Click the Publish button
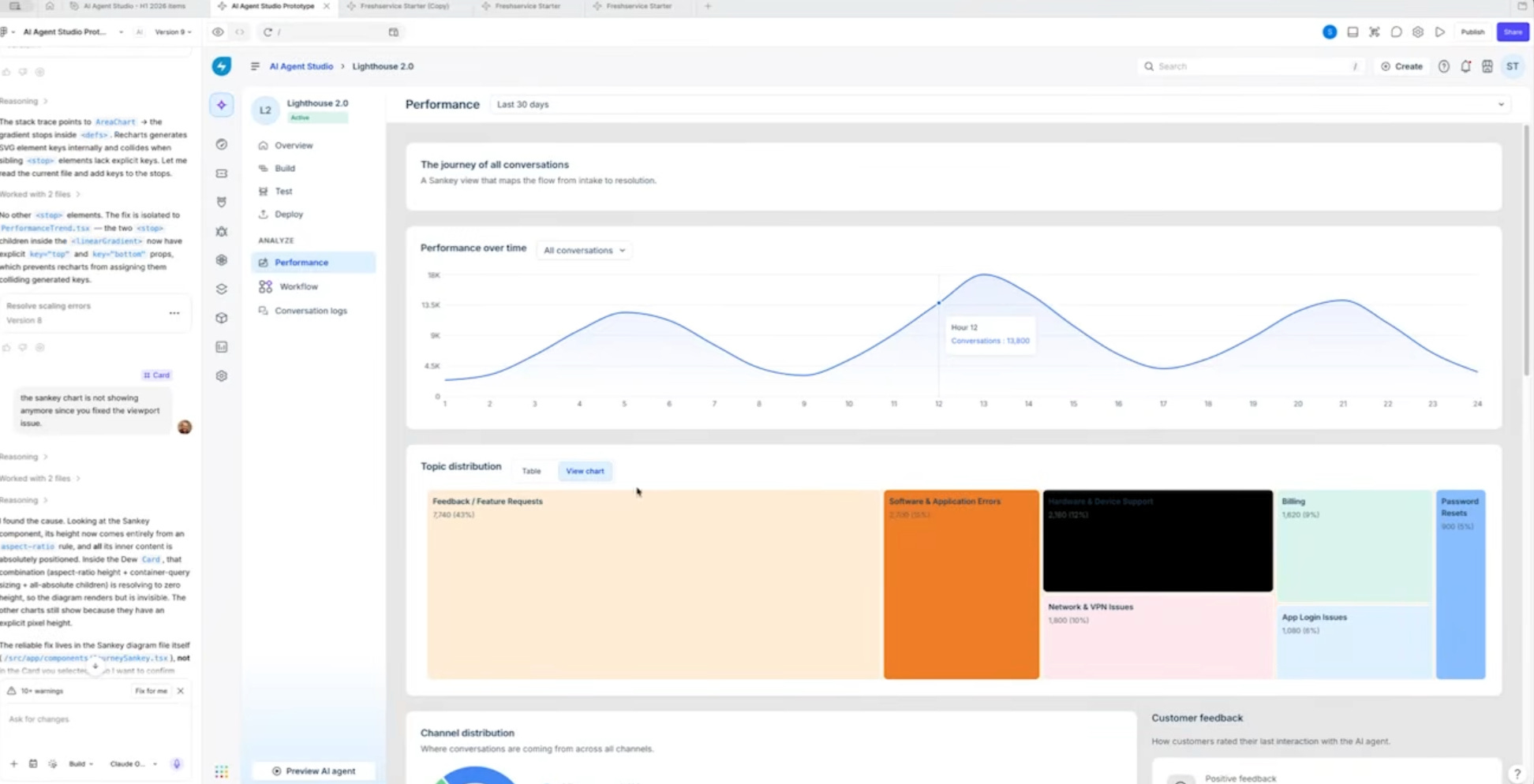Image resolution: width=1534 pixels, height=784 pixels. click(1472, 32)
